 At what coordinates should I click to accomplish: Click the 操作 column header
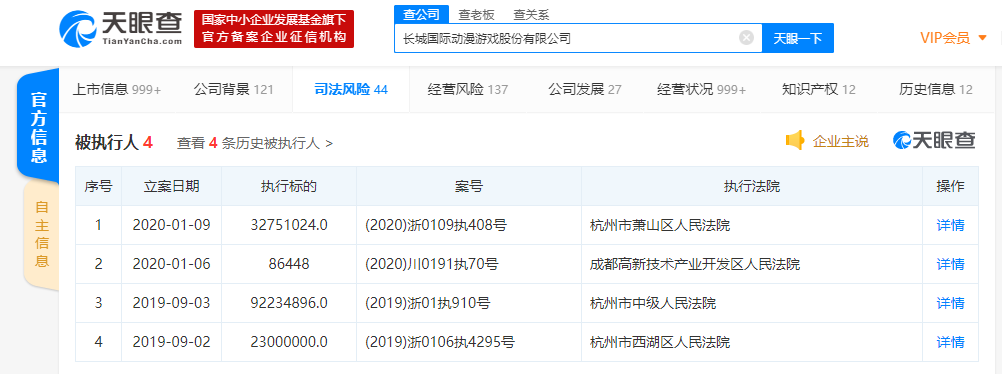coord(950,186)
